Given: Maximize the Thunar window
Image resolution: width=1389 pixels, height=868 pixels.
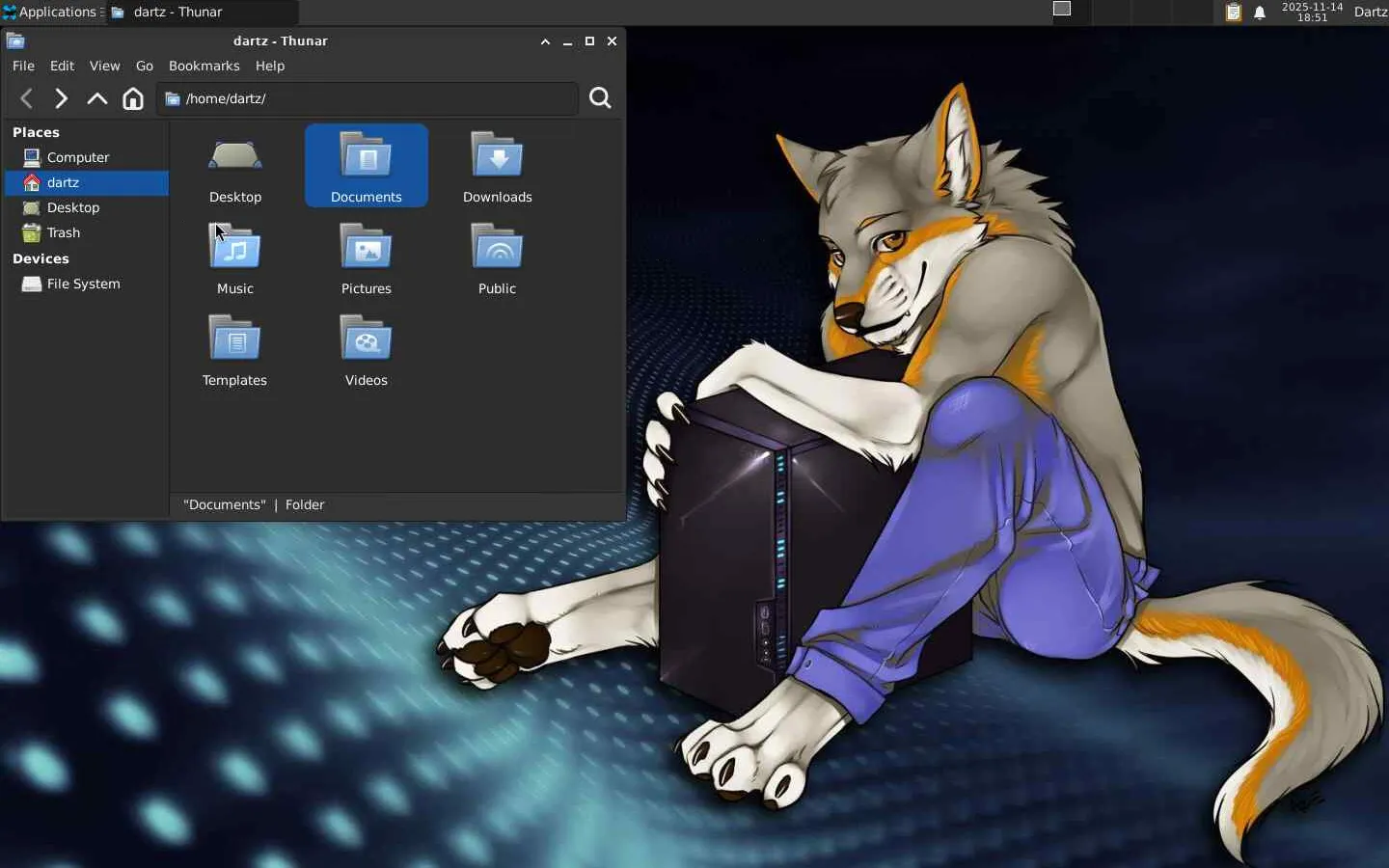Looking at the screenshot, I should [x=589, y=41].
